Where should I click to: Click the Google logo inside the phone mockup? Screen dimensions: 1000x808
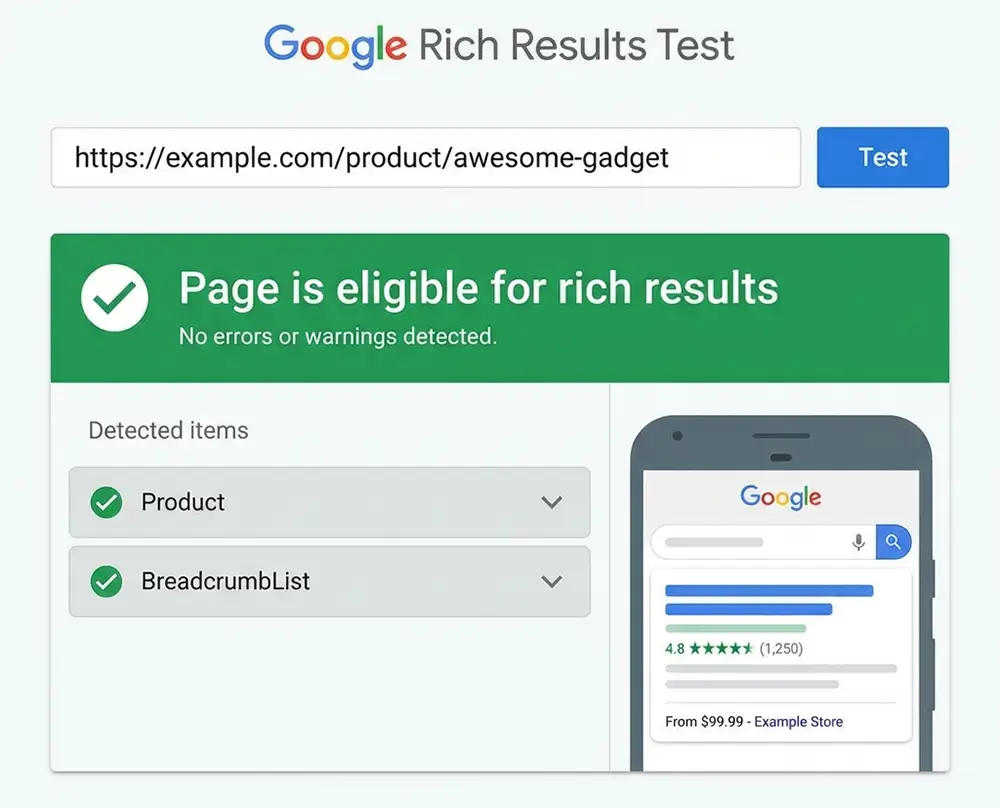click(780, 497)
